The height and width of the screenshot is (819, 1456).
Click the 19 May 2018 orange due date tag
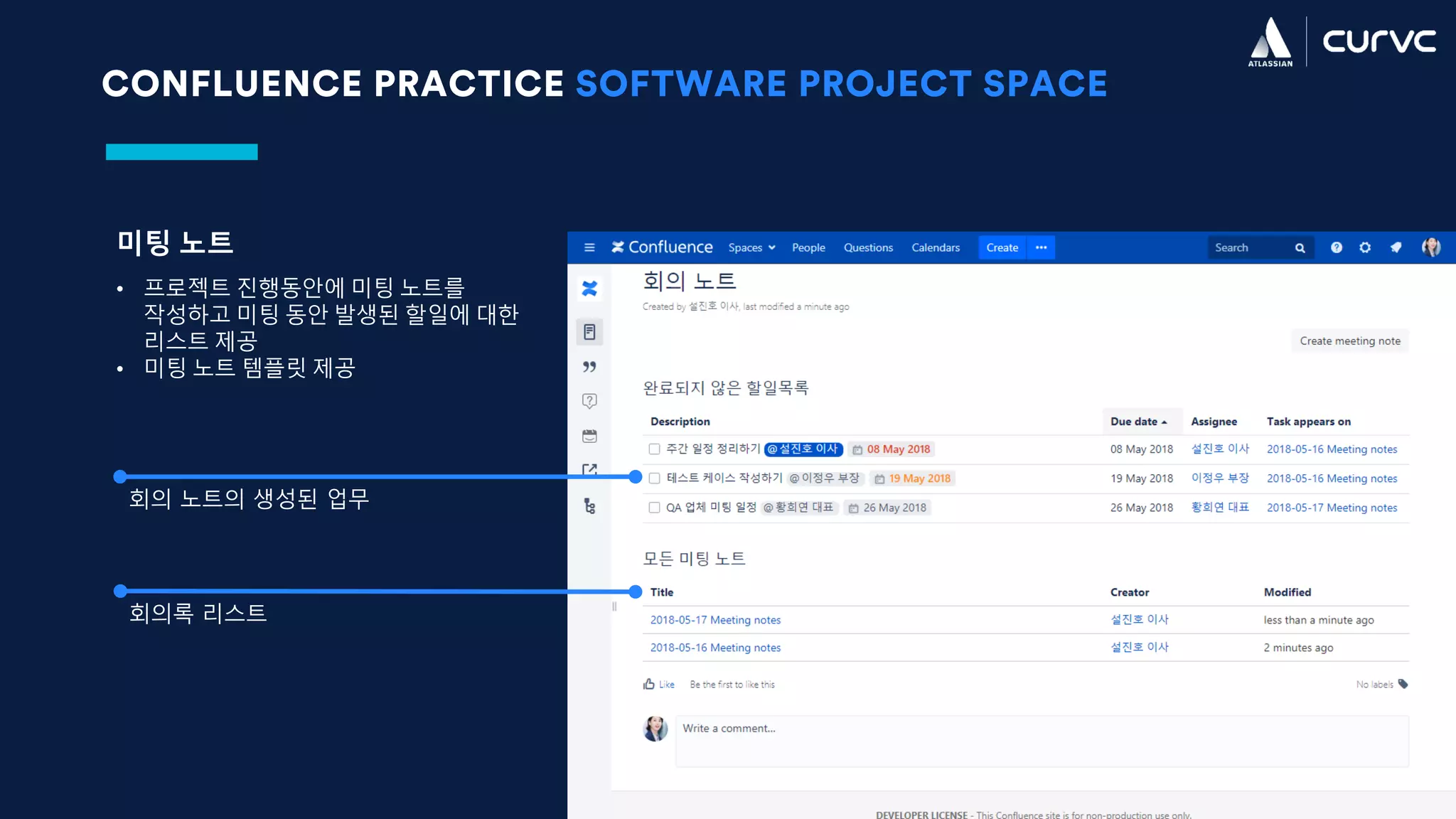click(913, 478)
